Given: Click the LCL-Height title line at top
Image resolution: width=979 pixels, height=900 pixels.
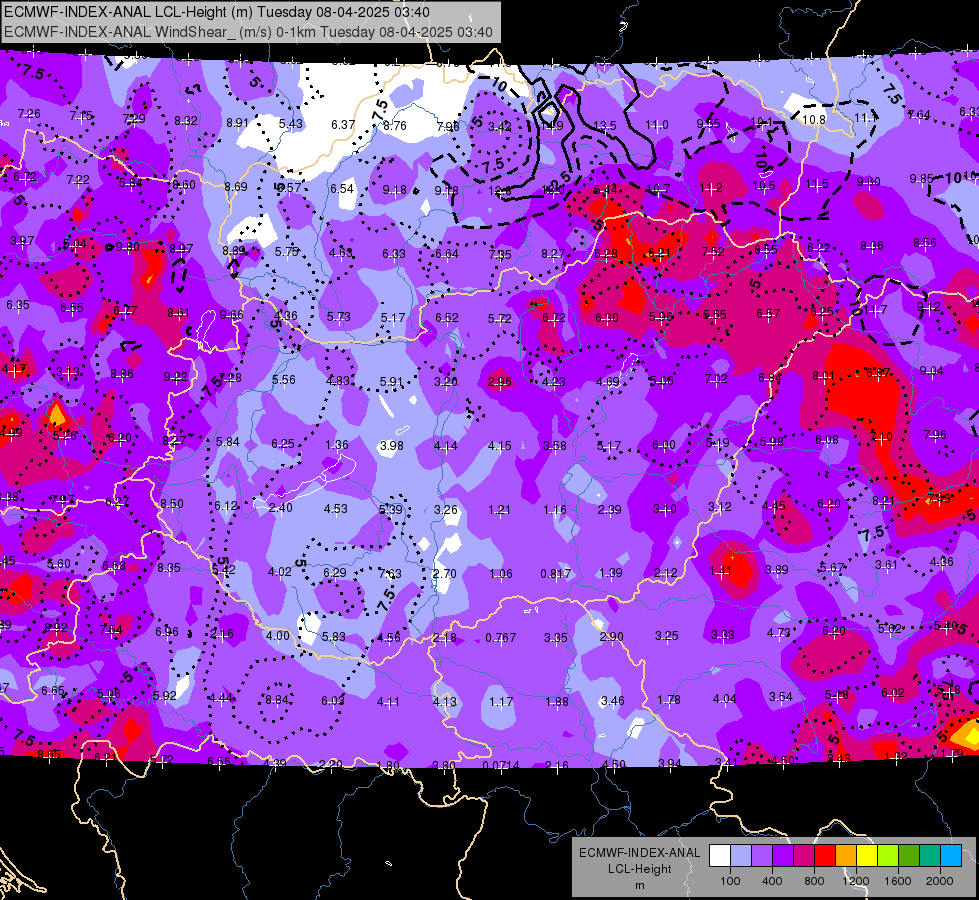Looking at the screenshot, I should 216,12.
